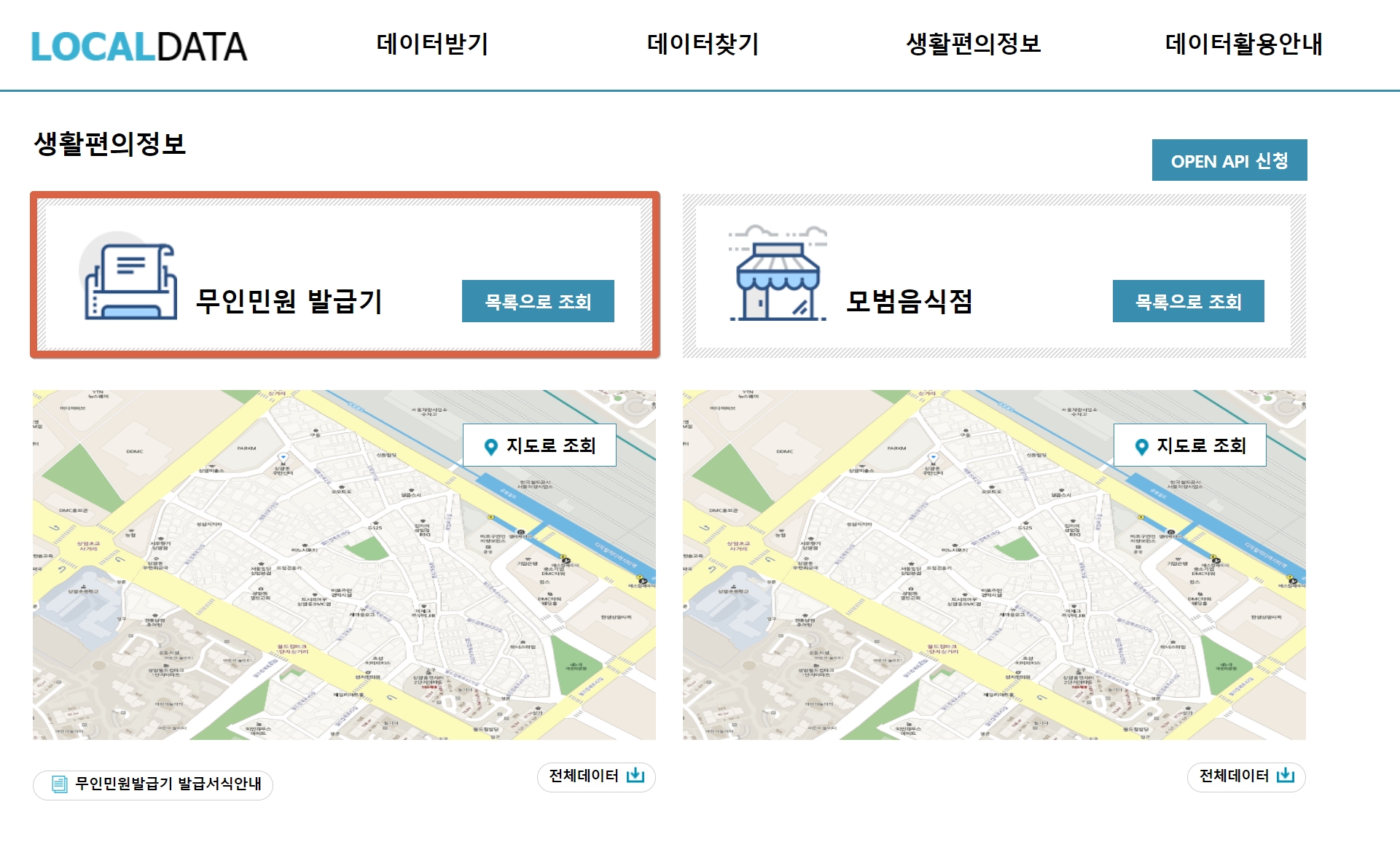Click the download icon in left 전체데이터
The height and width of the screenshot is (842, 1400).
636,775
